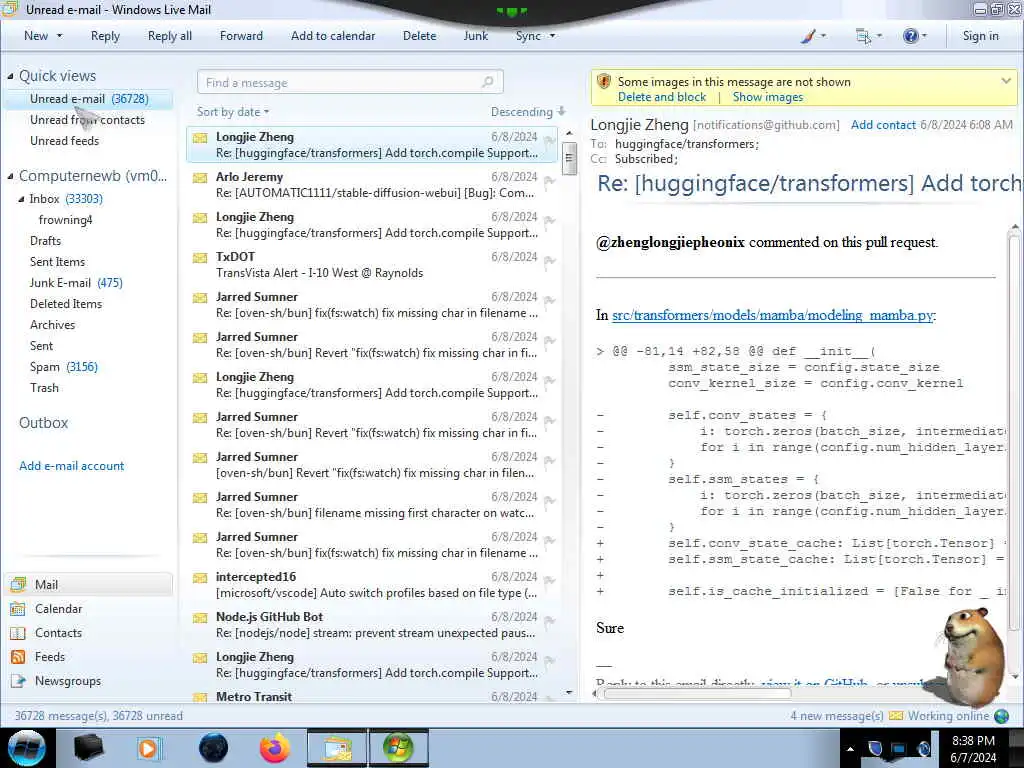This screenshot has height=768, width=1024.
Task: Click envelope icon of Node.js GitHub Bot message
Action: 200,618
